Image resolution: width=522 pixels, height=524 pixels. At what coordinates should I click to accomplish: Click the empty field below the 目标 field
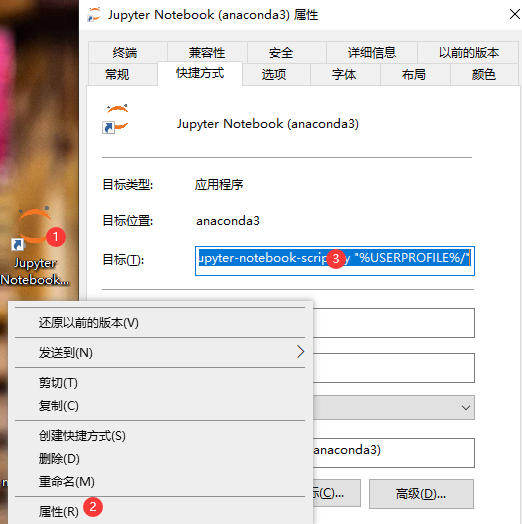(394, 323)
